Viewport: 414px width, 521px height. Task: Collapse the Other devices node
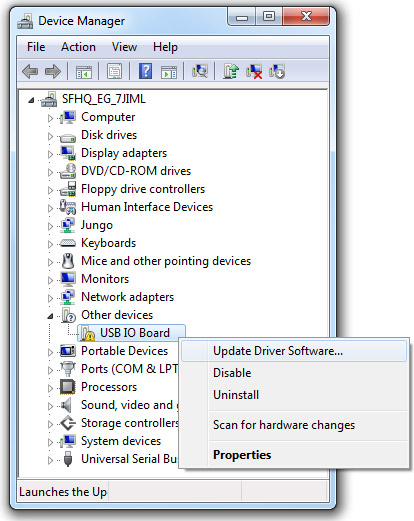click(50, 316)
